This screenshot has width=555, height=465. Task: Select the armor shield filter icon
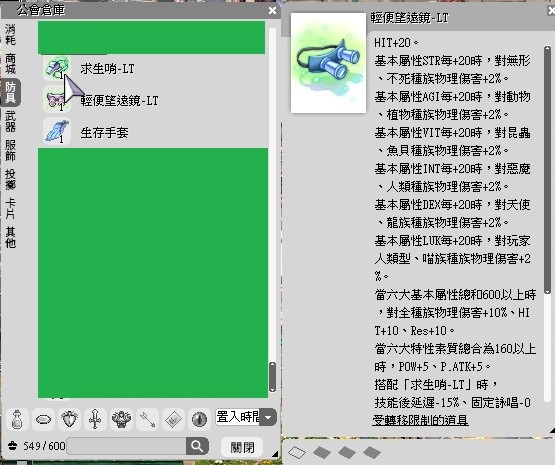(69, 419)
